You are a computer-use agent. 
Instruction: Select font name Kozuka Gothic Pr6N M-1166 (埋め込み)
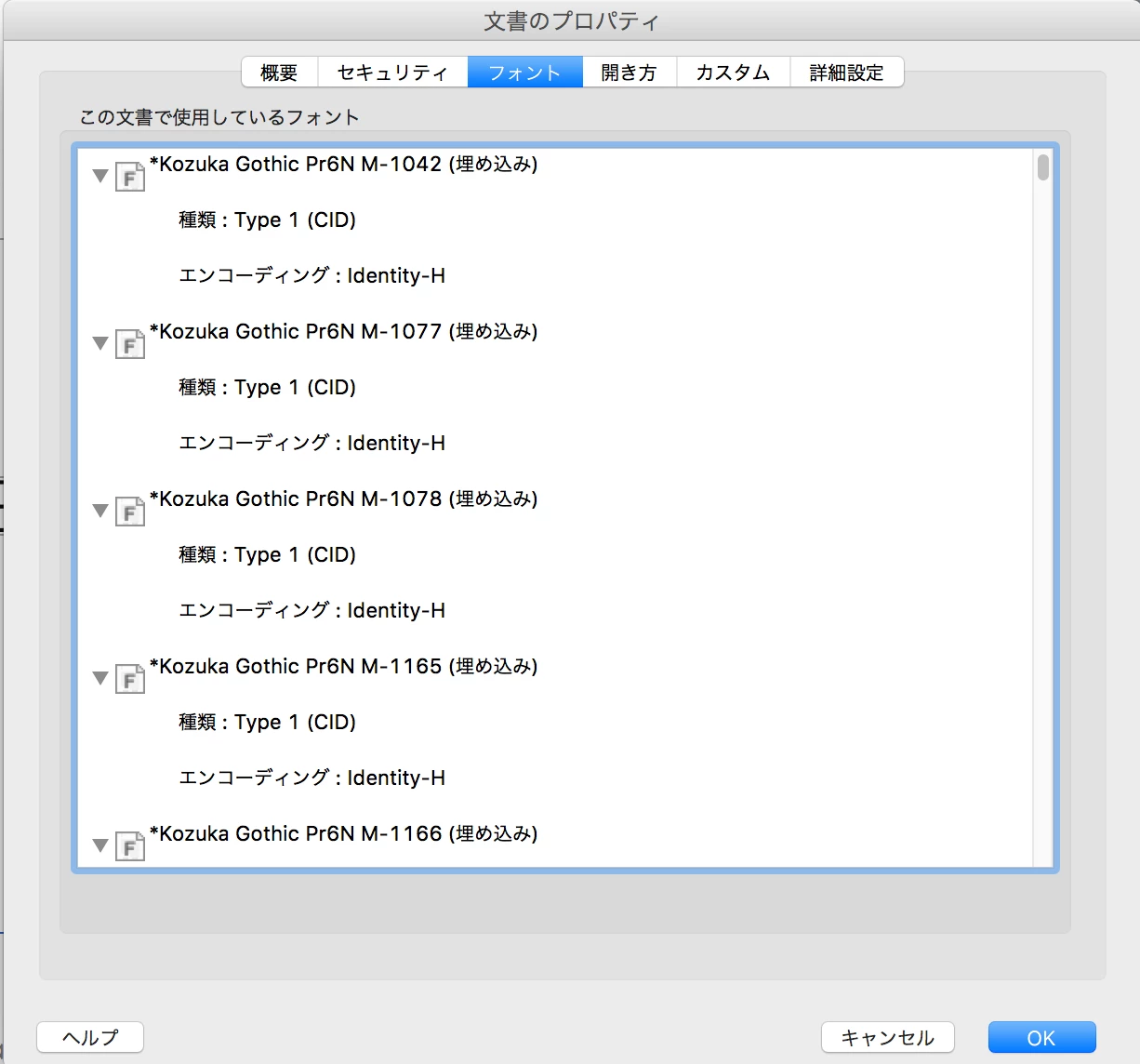[x=344, y=833]
